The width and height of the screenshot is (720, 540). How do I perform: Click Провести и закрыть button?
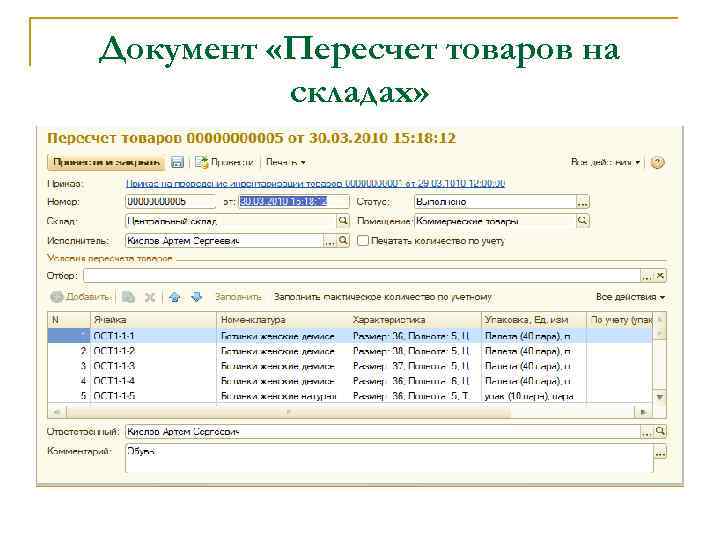[x=106, y=163]
